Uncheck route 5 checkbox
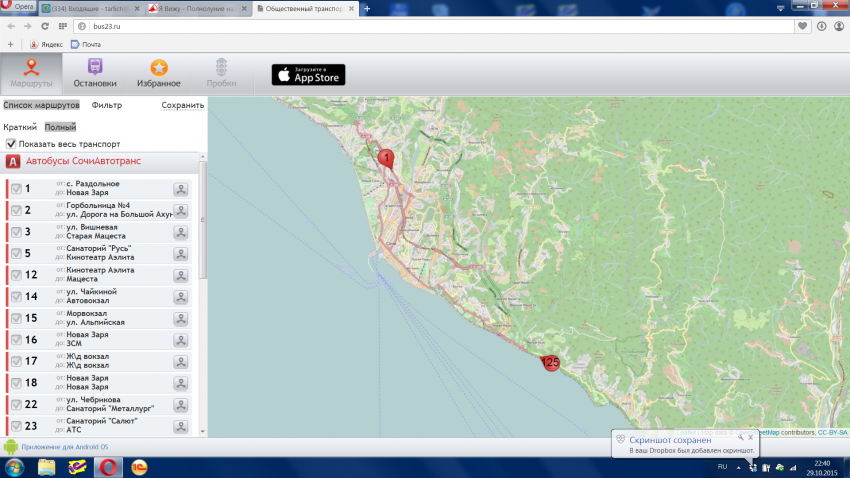The height and width of the screenshot is (478, 850). pyautogui.click(x=16, y=254)
